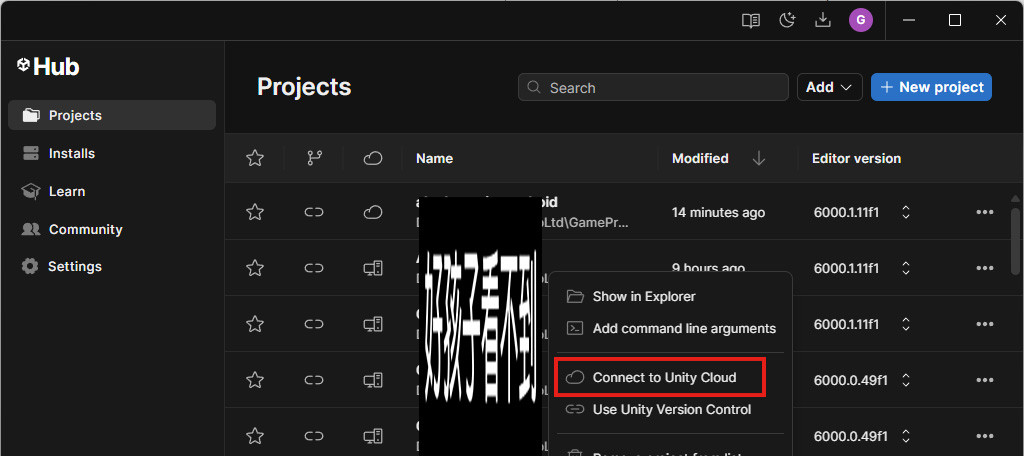This screenshot has width=1024, height=456.
Task: Choose Use Unity Version Control
Action: pos(671,410)
